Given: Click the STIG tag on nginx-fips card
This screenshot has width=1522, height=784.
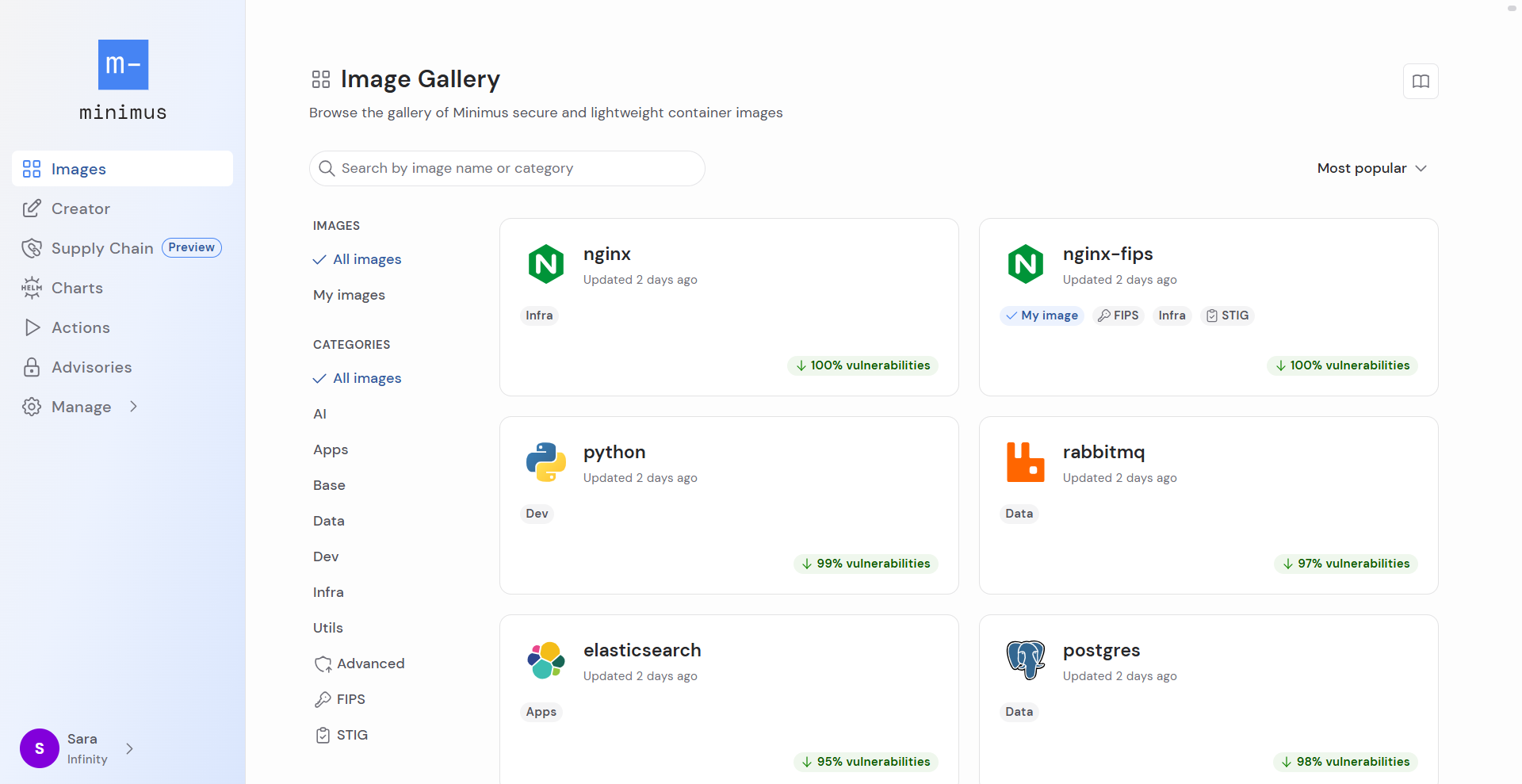Looking at the screenshot, I should click(x=1228, y=316).
